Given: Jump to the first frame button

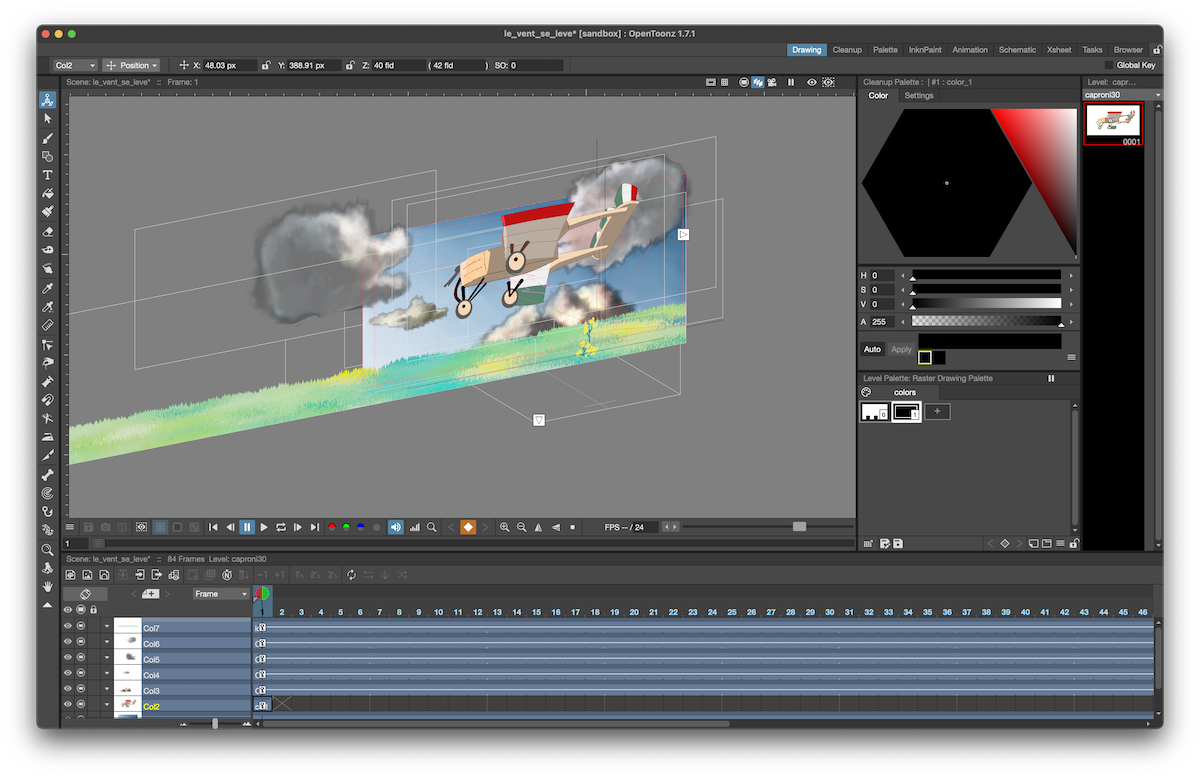Looking at the screenshot, I should 213,527.
